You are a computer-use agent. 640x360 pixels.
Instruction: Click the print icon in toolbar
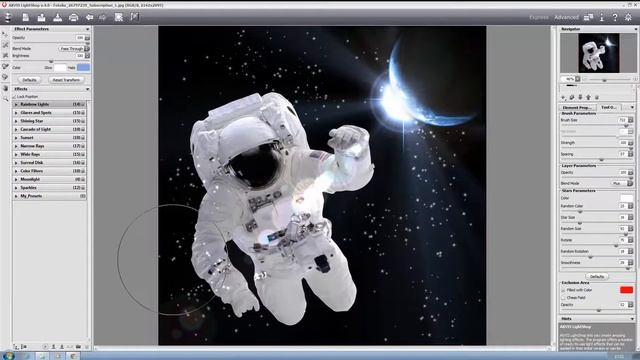[x=73, y=17]
